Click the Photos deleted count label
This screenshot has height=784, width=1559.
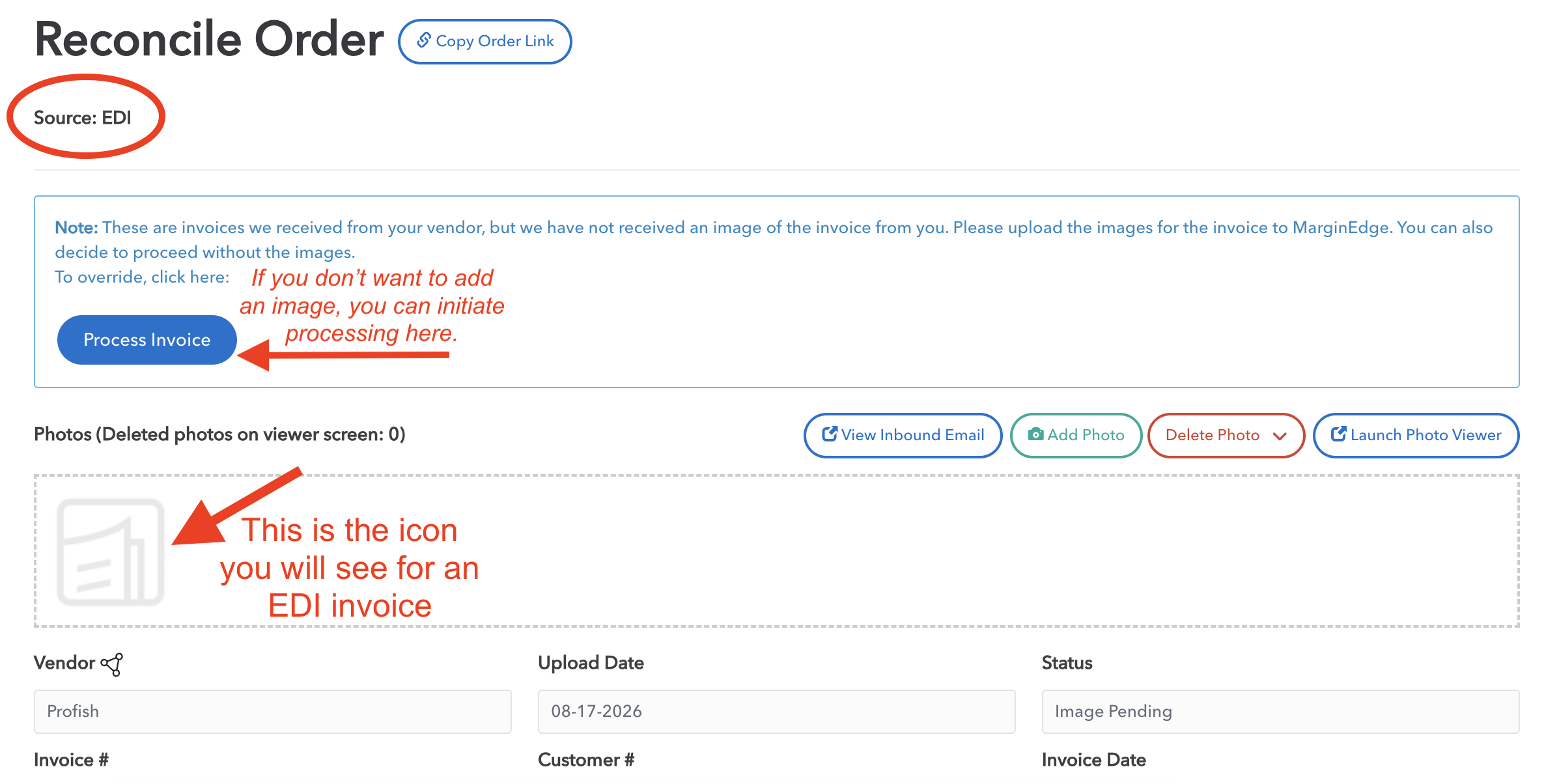click(219, 434)
